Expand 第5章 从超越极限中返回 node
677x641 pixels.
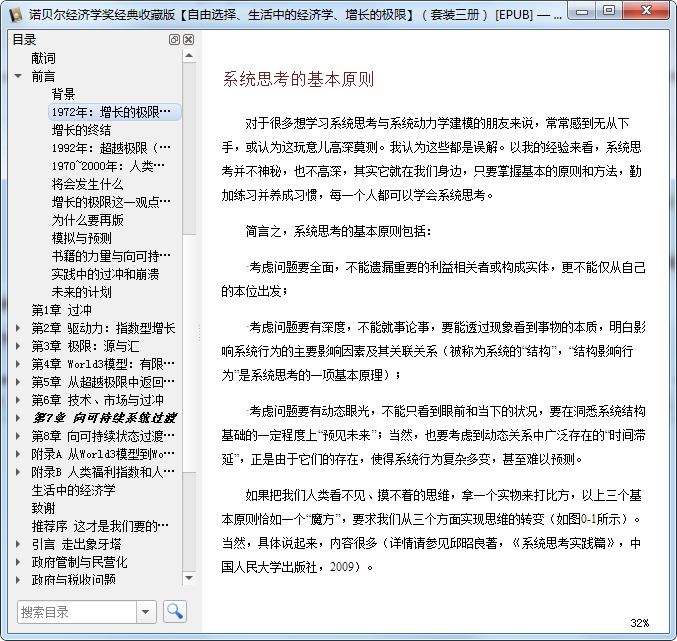tap(18, 382)
